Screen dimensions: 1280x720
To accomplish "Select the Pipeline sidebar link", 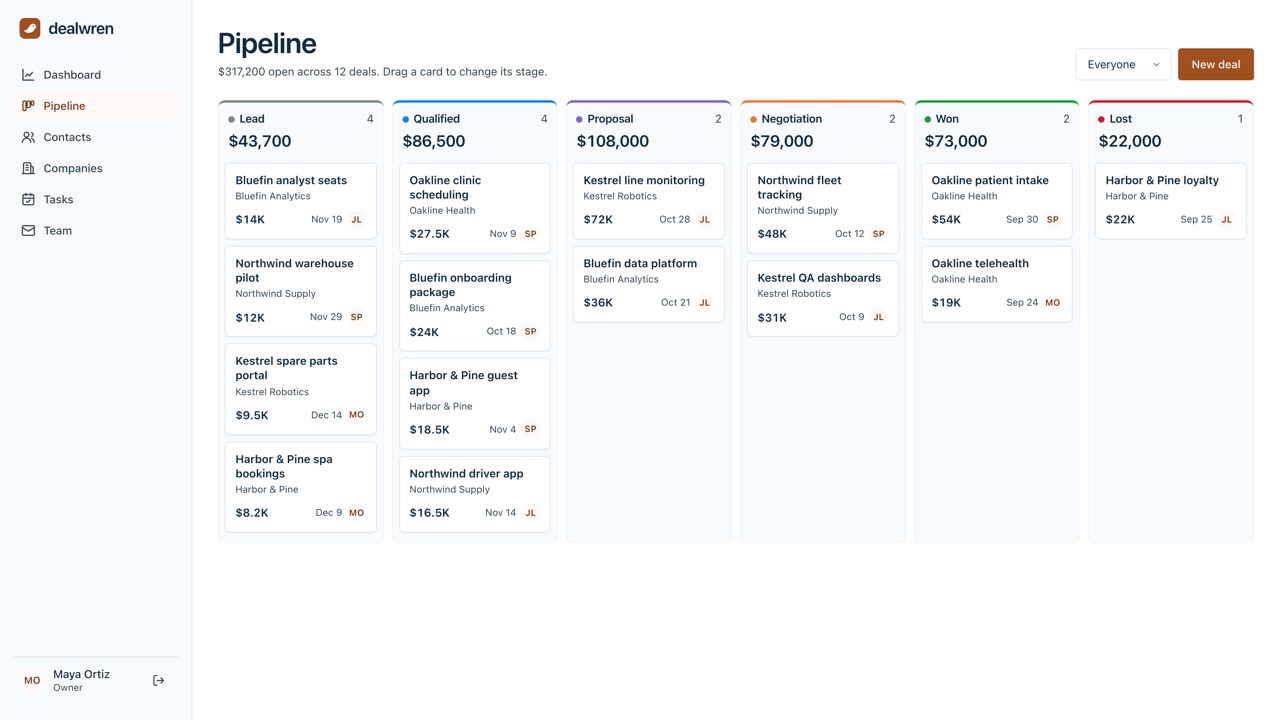I will click(96, 106).
